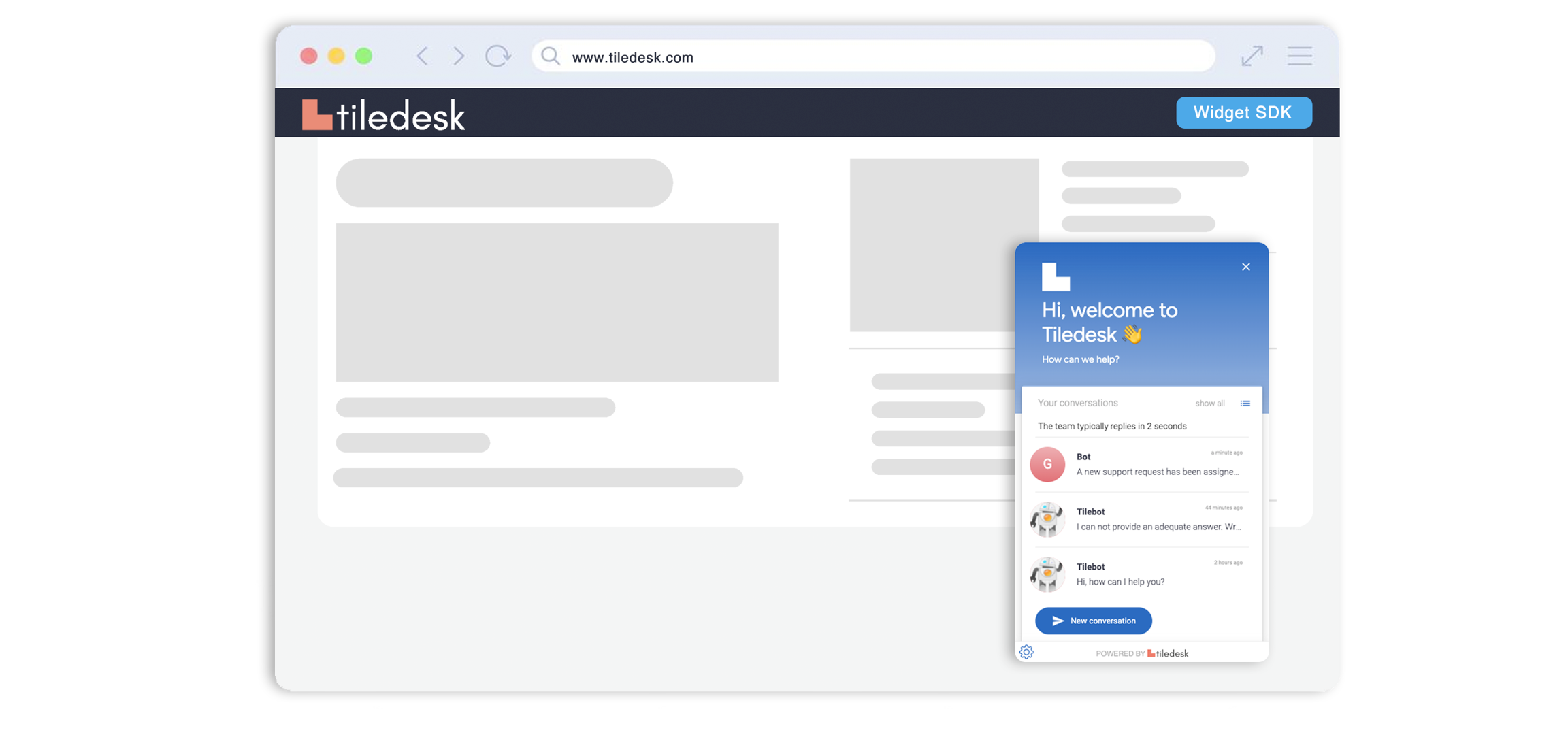
Task: Open the Bot conversation
Action: pyautogui.click(x=1157, y=464)
